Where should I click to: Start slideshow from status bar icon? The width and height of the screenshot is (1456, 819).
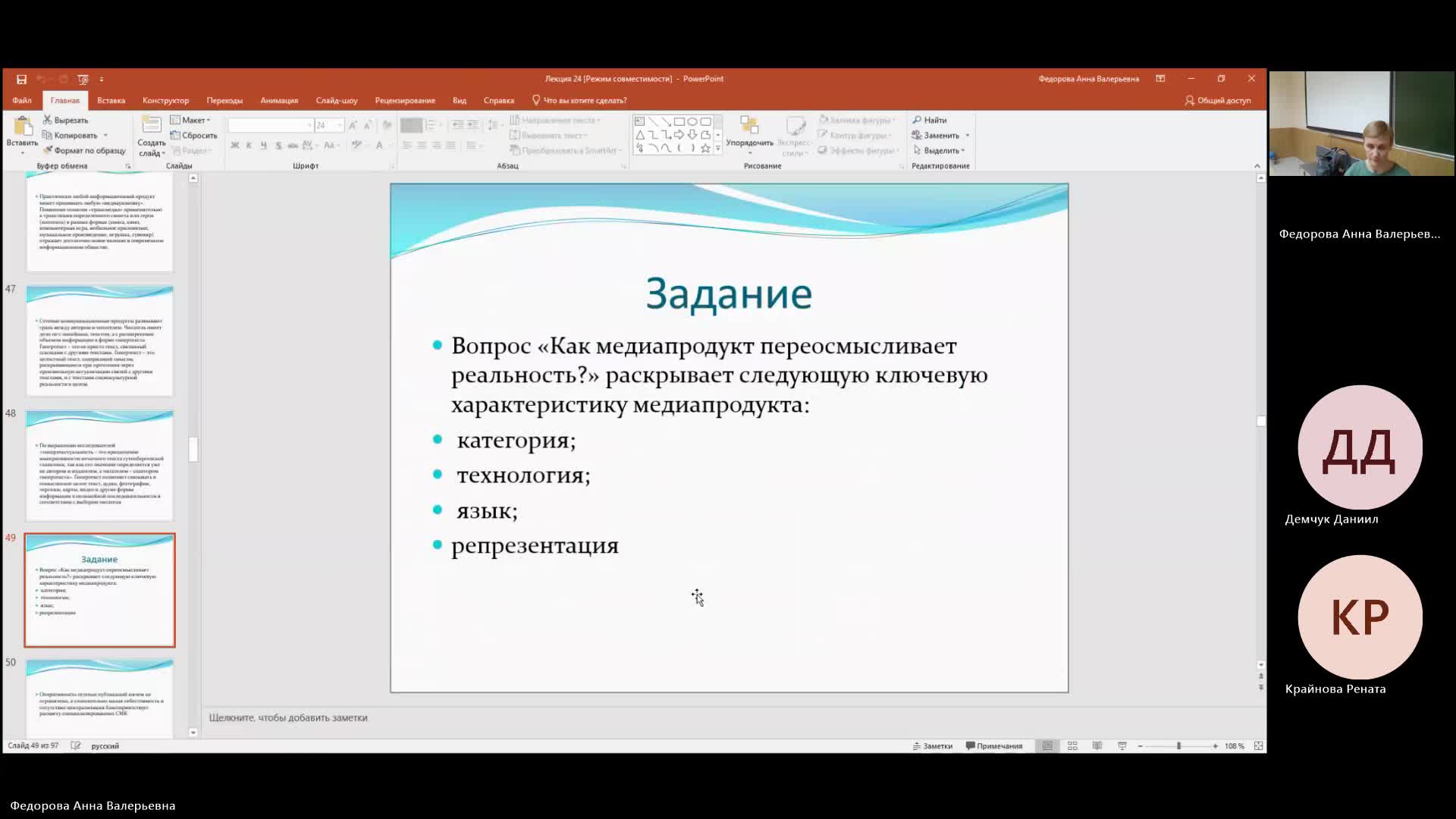tap(1122, 746)
